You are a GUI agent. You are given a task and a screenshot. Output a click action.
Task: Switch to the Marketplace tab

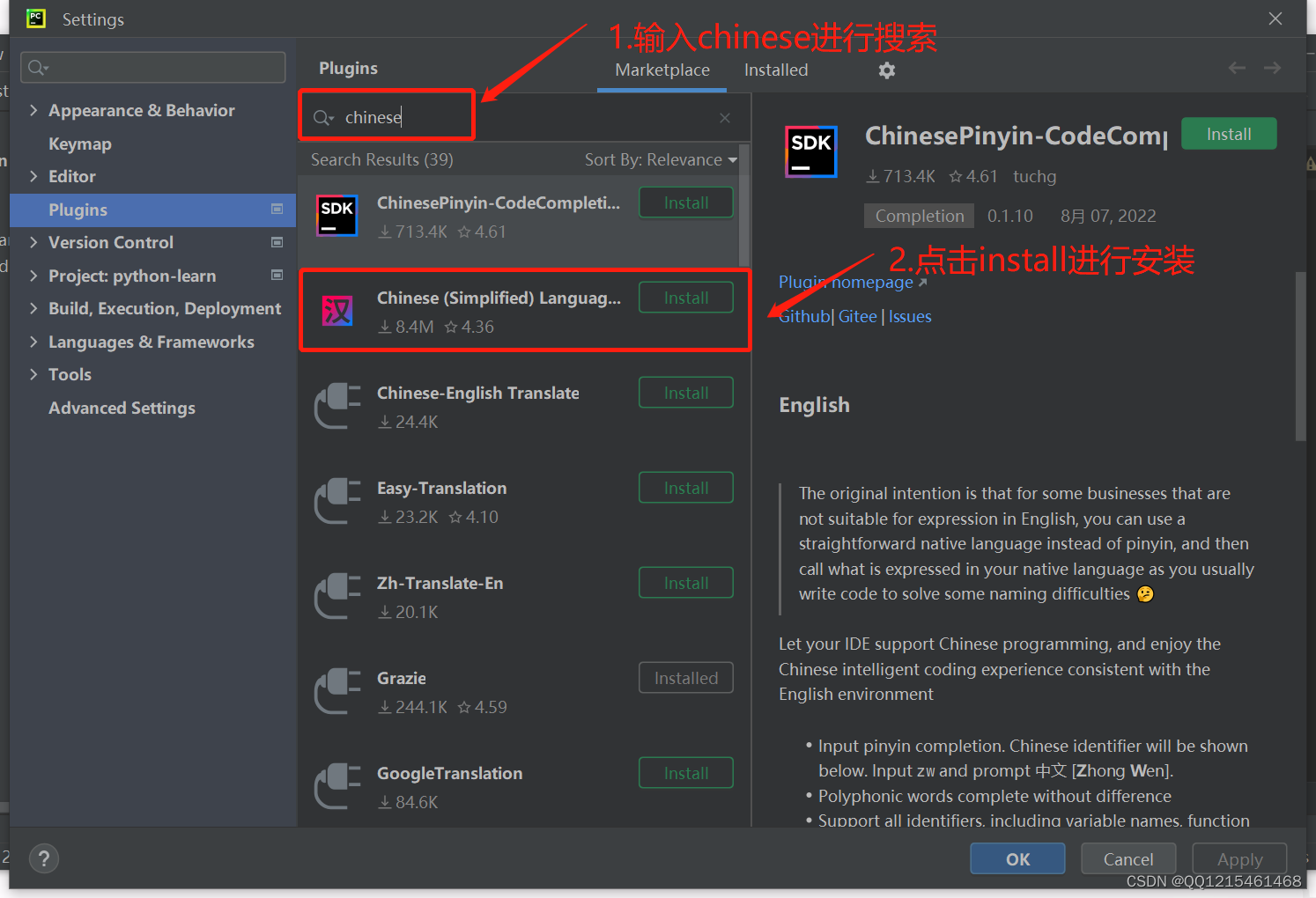(662, 70)
